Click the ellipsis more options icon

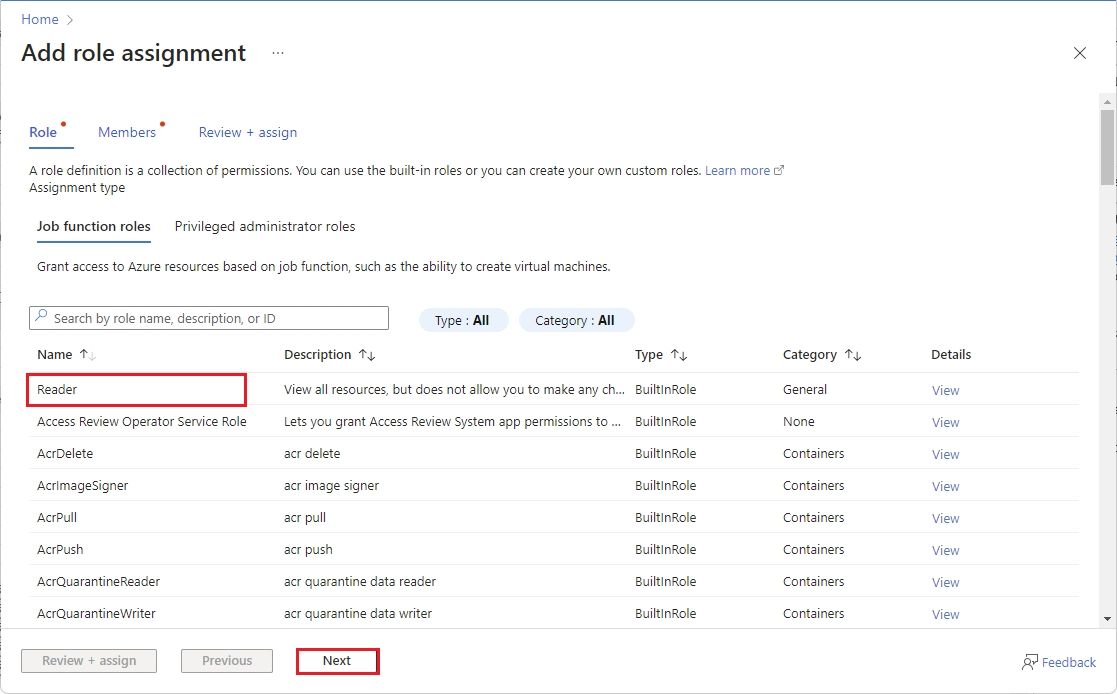coord(278,53)
